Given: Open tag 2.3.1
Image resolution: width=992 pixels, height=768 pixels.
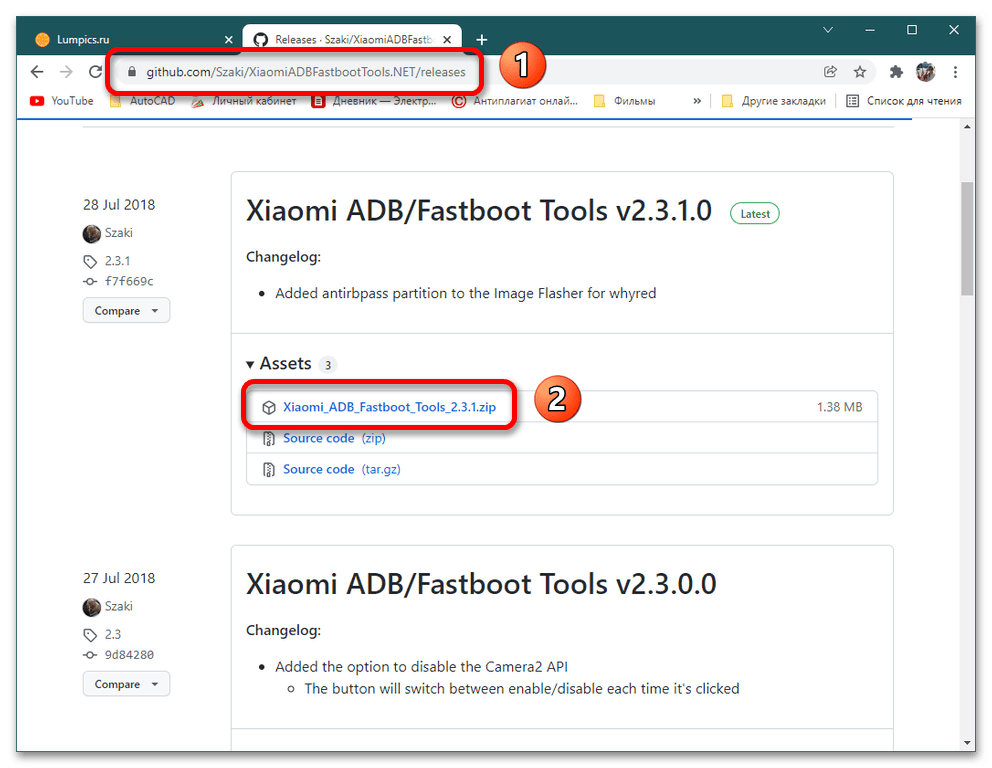Looking at the screenshot, I should pyautogui.click(x=117, y=261).
